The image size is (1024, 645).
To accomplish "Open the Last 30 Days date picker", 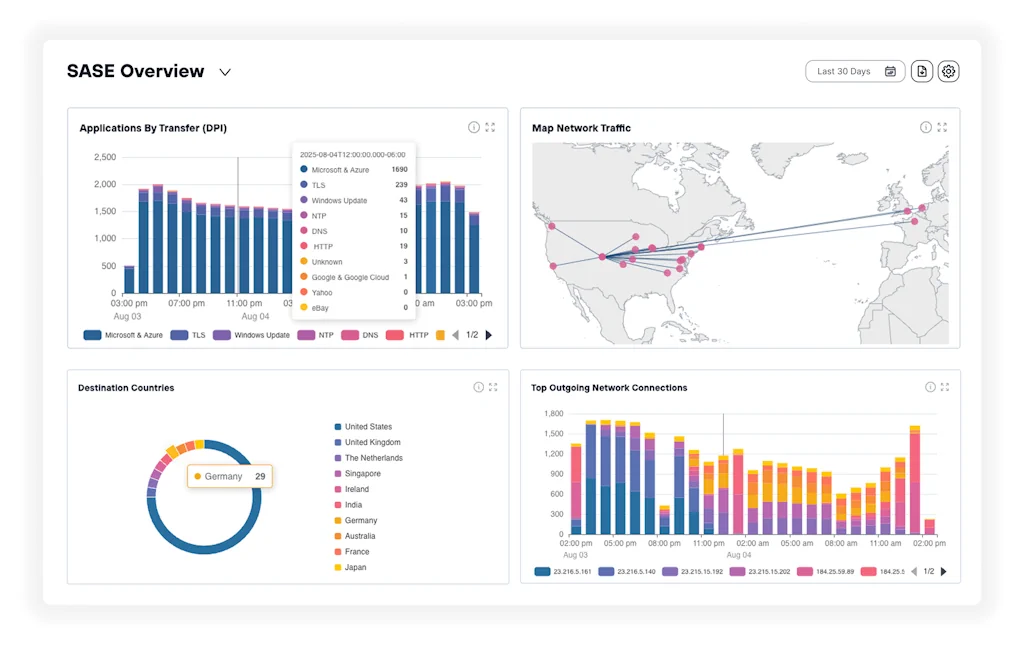I will point(855,71).
